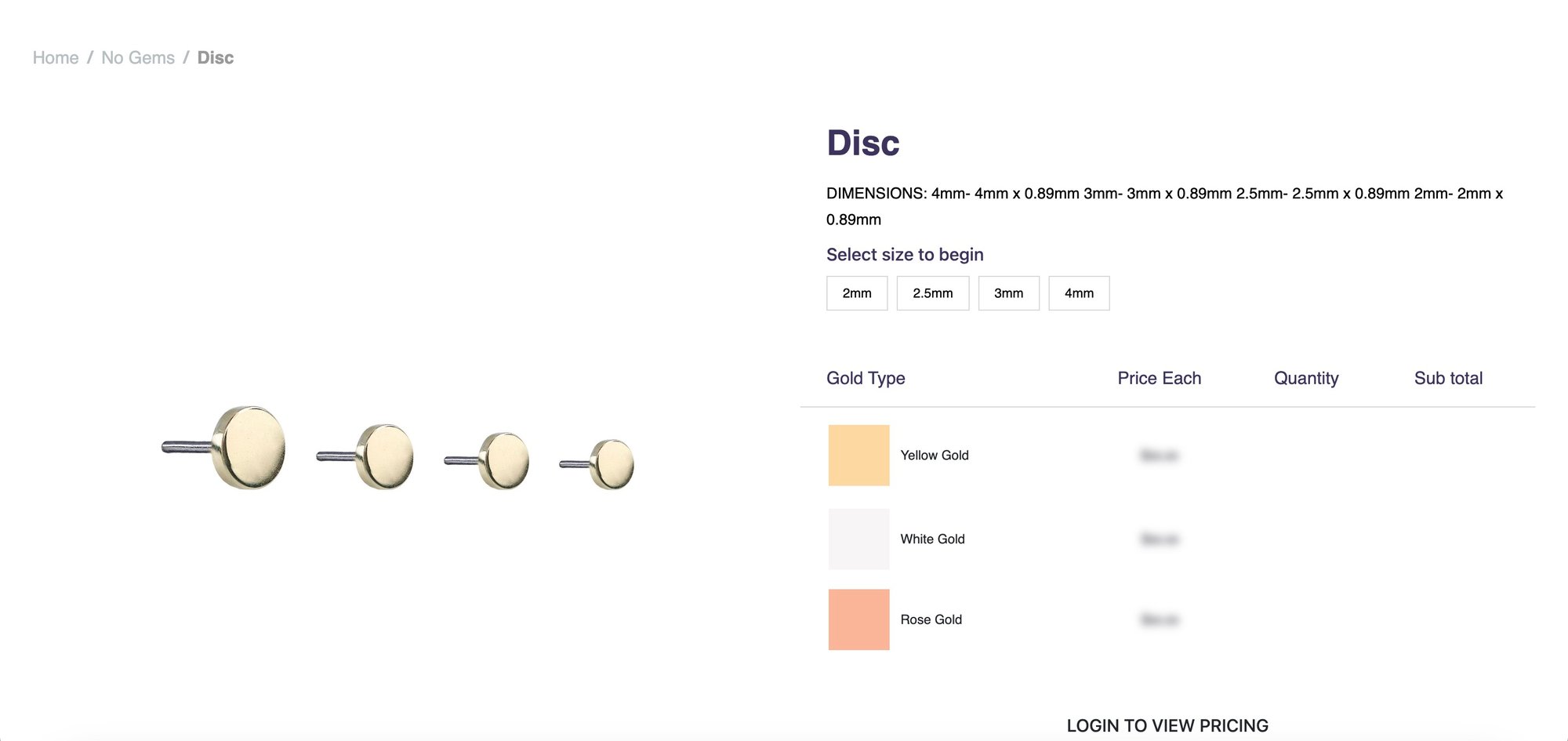Click the blurred Yellow Gold price

(x=1160, y=456)
